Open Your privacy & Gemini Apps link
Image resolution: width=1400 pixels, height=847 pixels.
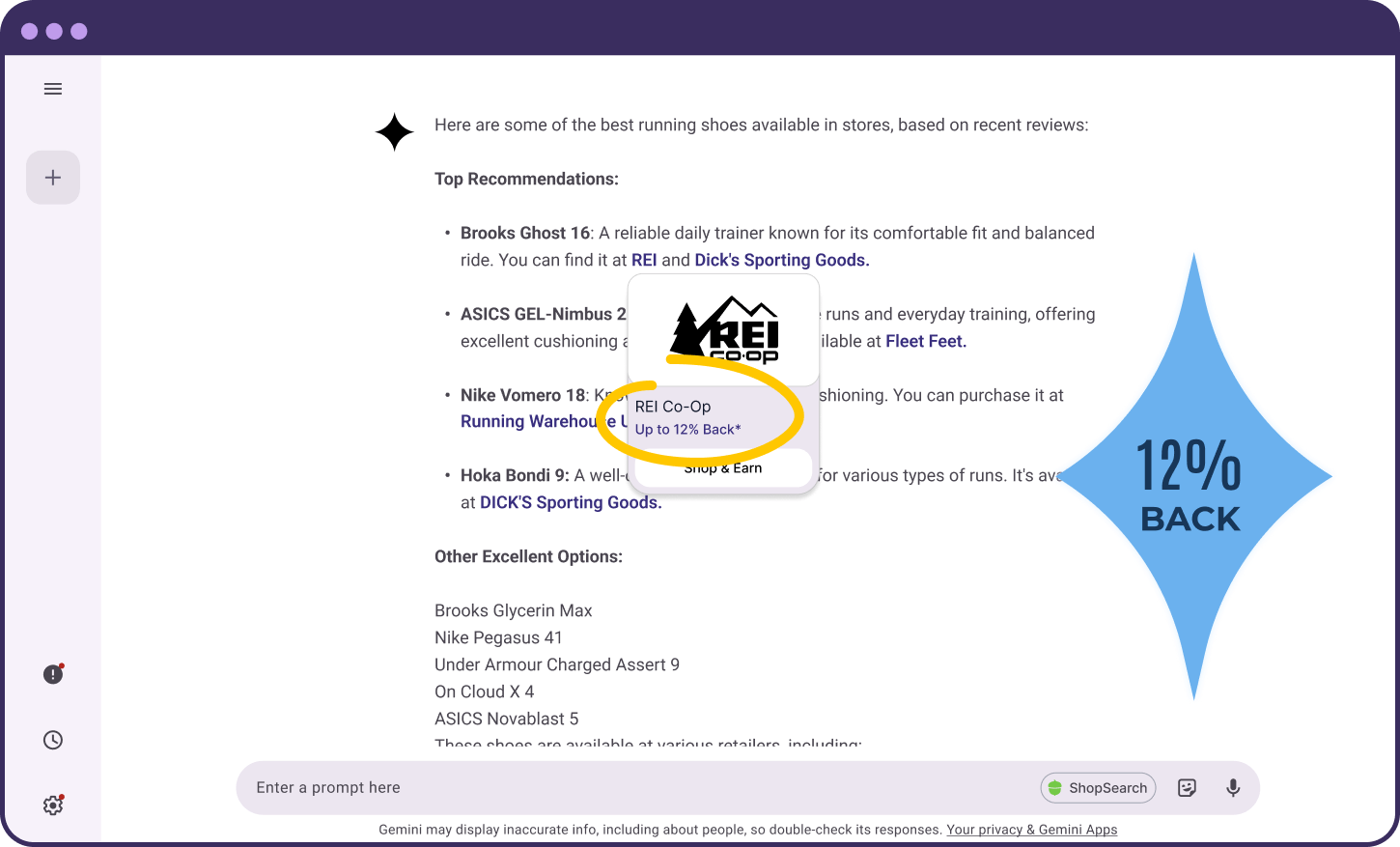click(x=1032, y=830)
